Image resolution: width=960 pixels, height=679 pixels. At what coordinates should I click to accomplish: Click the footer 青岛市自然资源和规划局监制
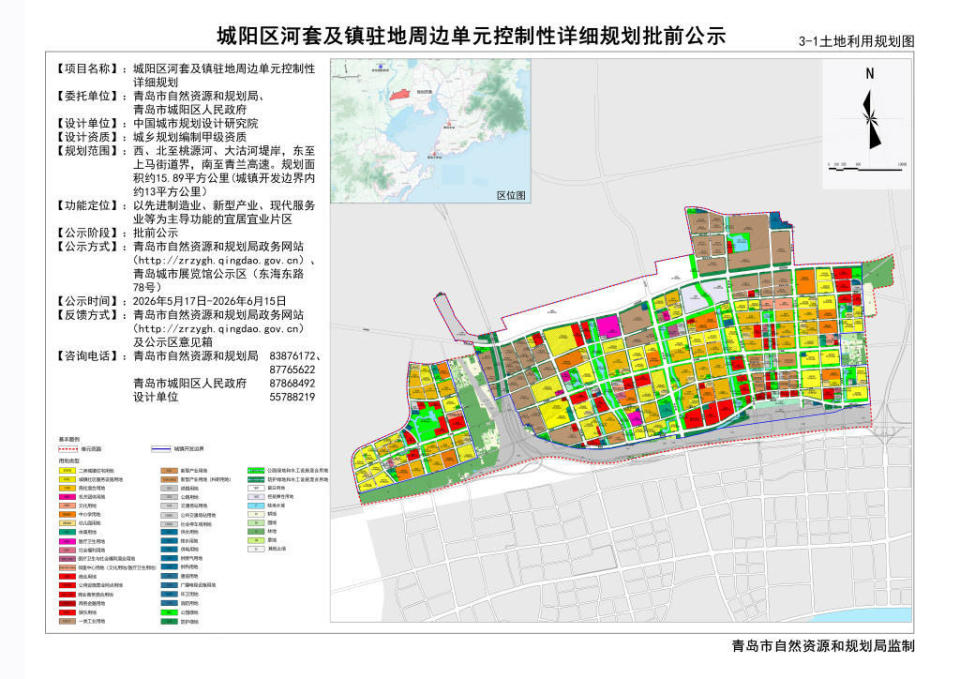click(823, 645)
